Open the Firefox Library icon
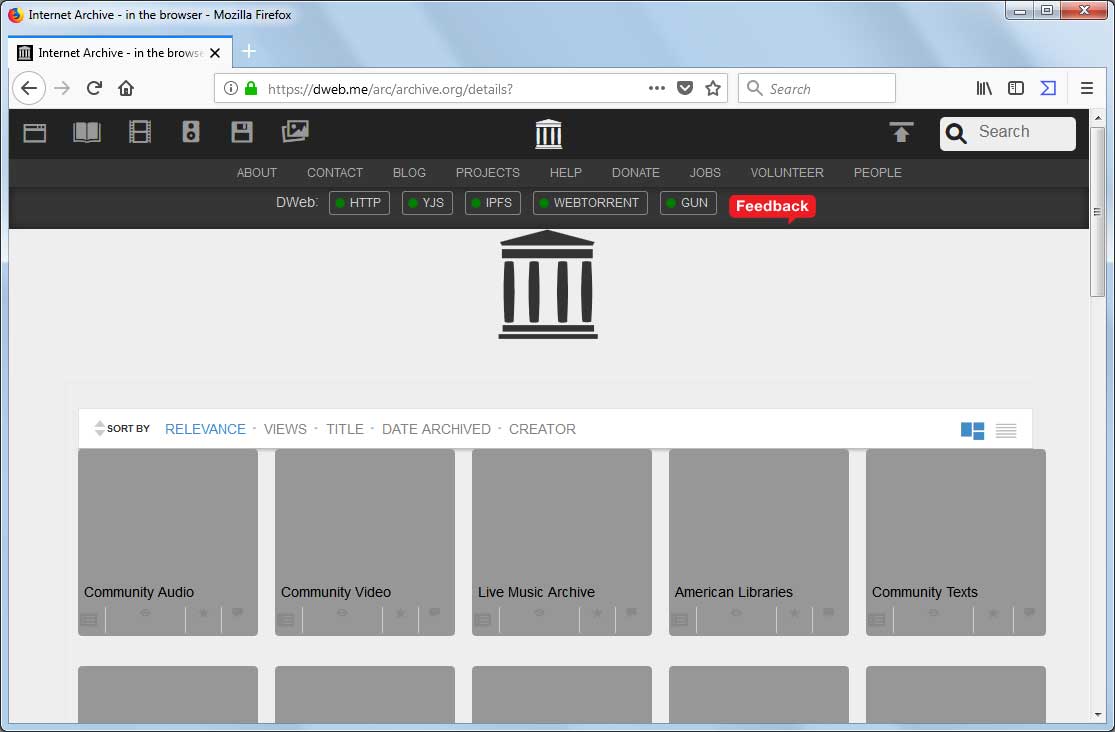 (984, 88)
